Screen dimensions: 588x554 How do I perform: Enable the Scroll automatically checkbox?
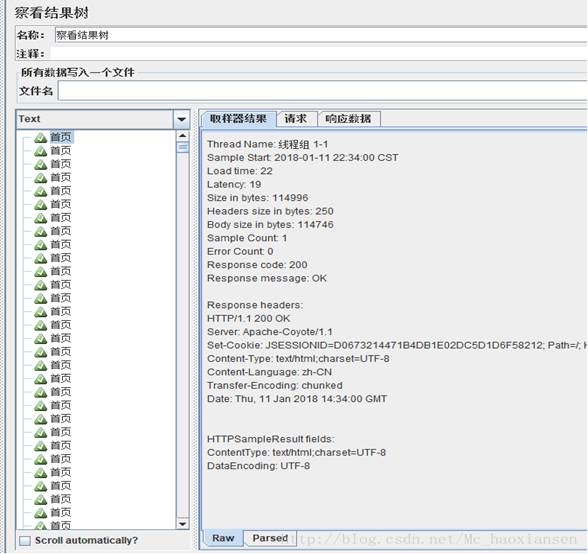(25, 540)
